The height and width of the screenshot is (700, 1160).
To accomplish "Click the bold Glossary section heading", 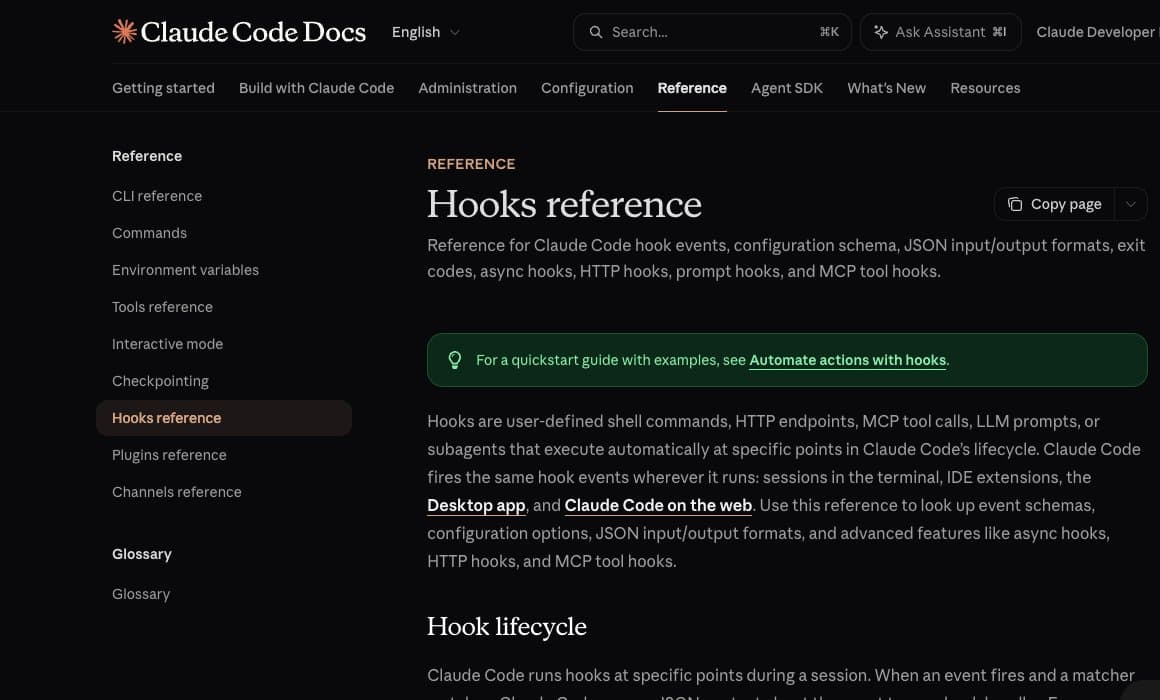I will (x=142, y=554).
